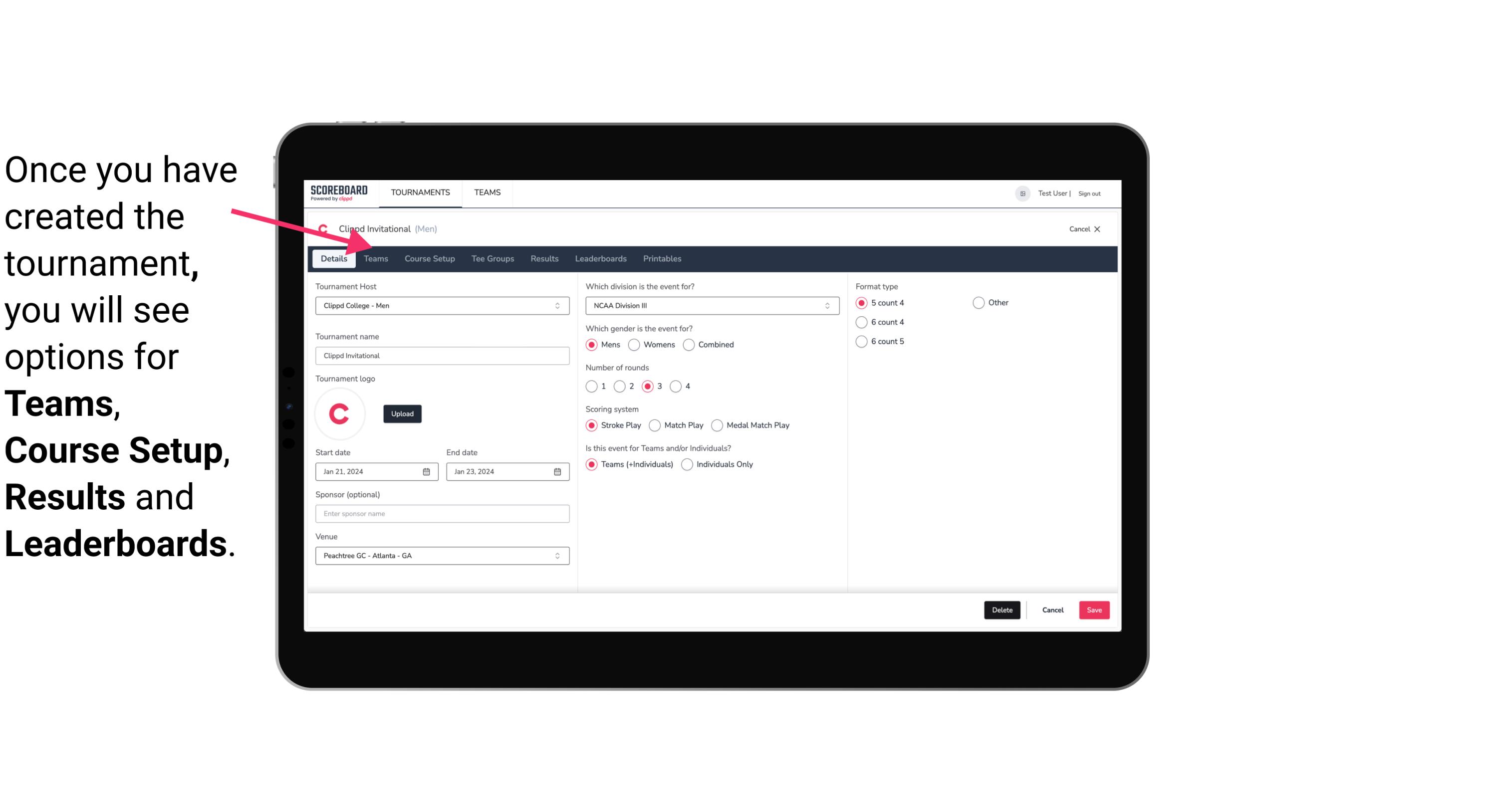Click the Upload logo button icon

401,413
